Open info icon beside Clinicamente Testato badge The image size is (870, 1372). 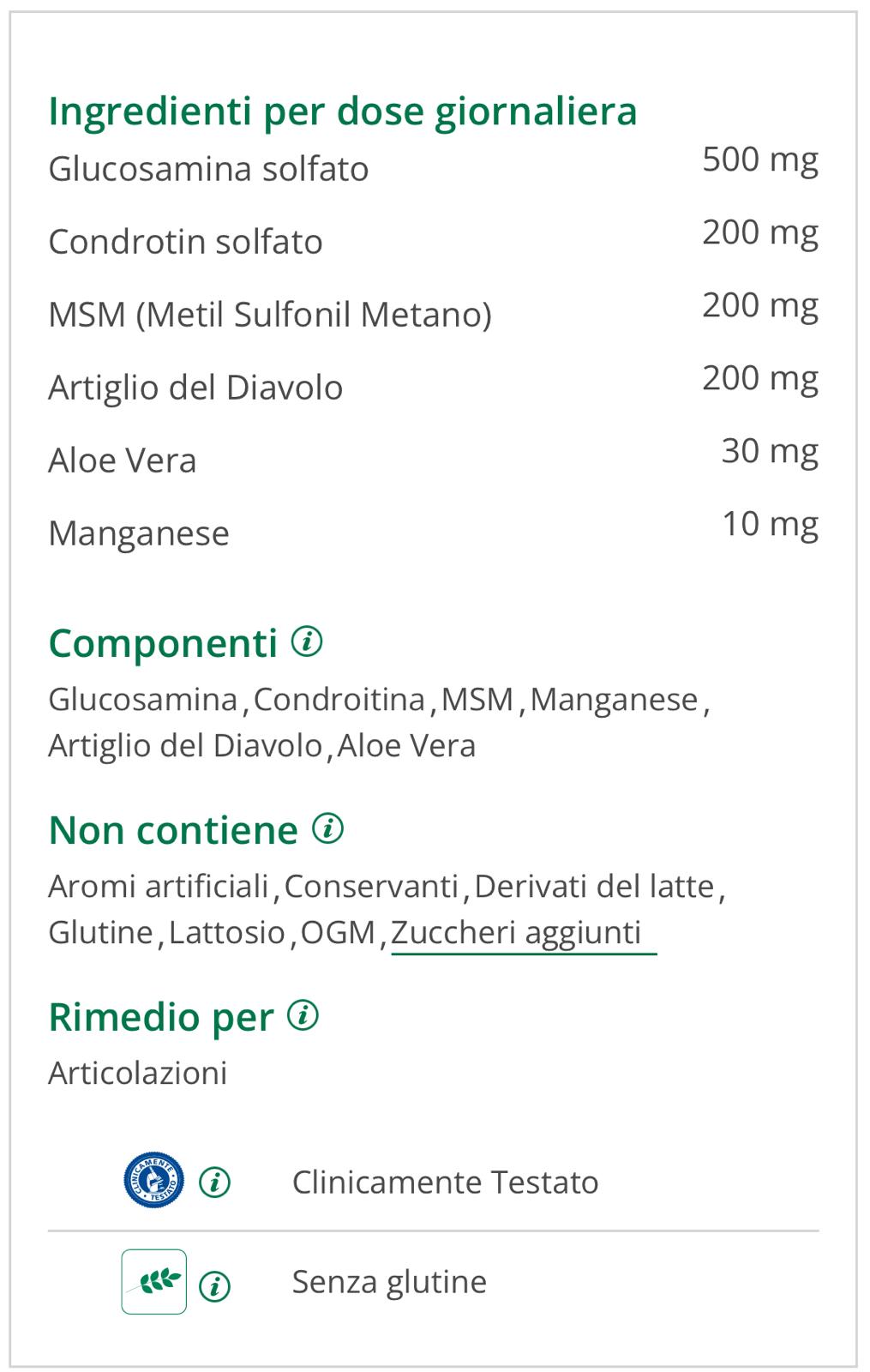(214, 1183)
